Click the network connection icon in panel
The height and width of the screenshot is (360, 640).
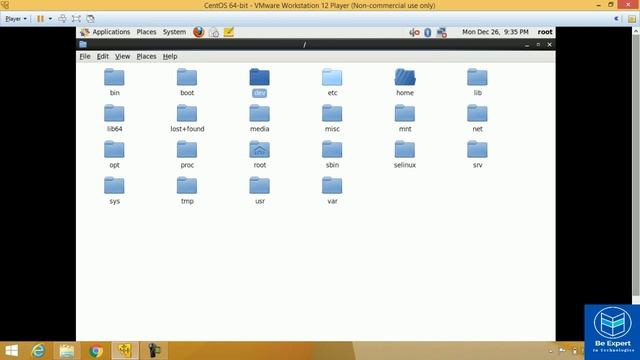441,32
